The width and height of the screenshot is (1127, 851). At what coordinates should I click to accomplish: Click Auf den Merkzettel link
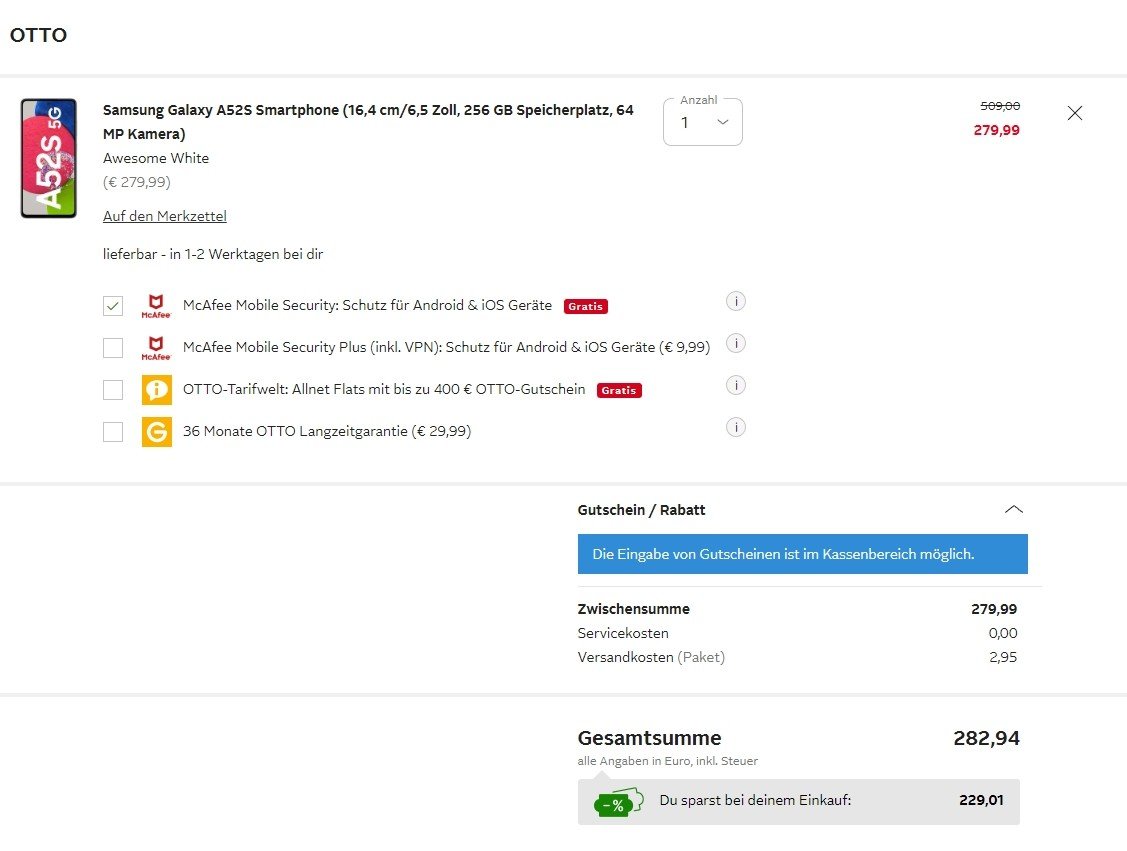[165, 216]
